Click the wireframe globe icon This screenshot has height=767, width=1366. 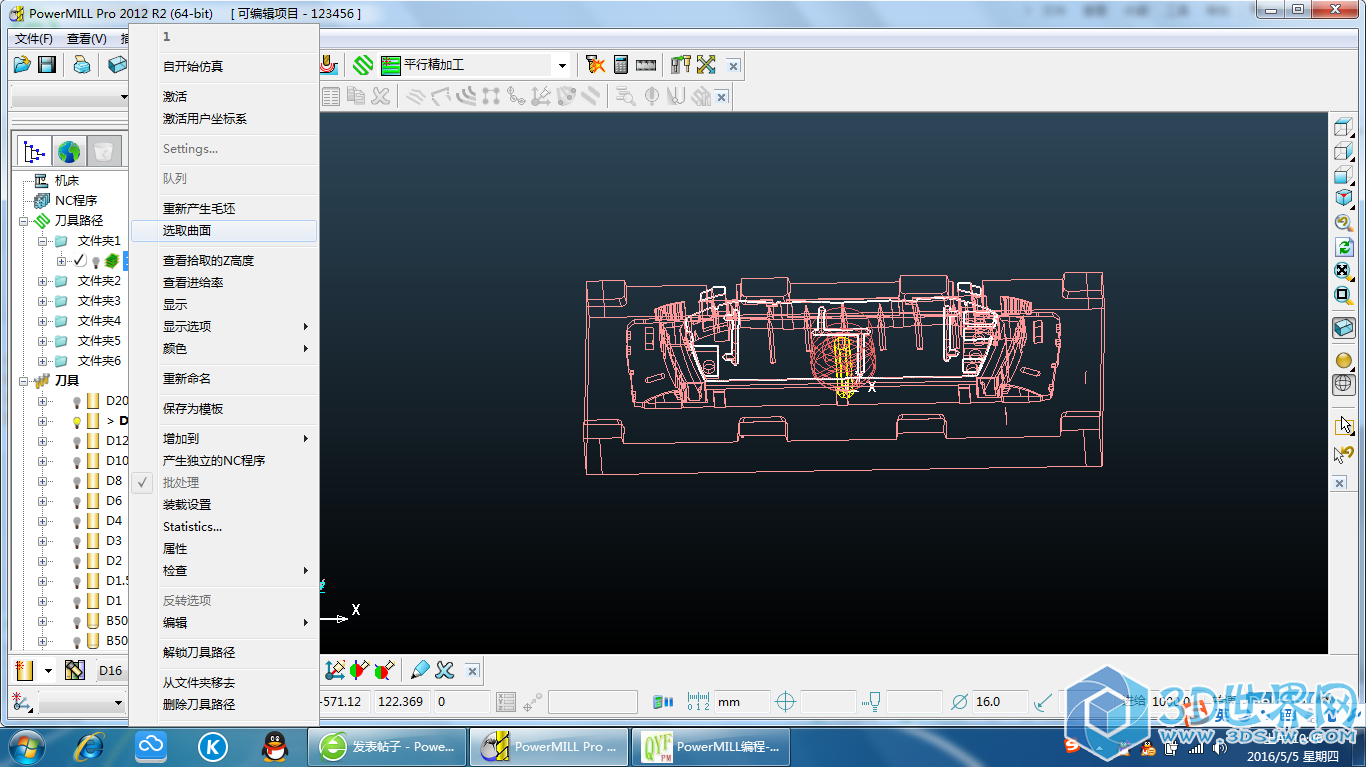[1343, 384]
